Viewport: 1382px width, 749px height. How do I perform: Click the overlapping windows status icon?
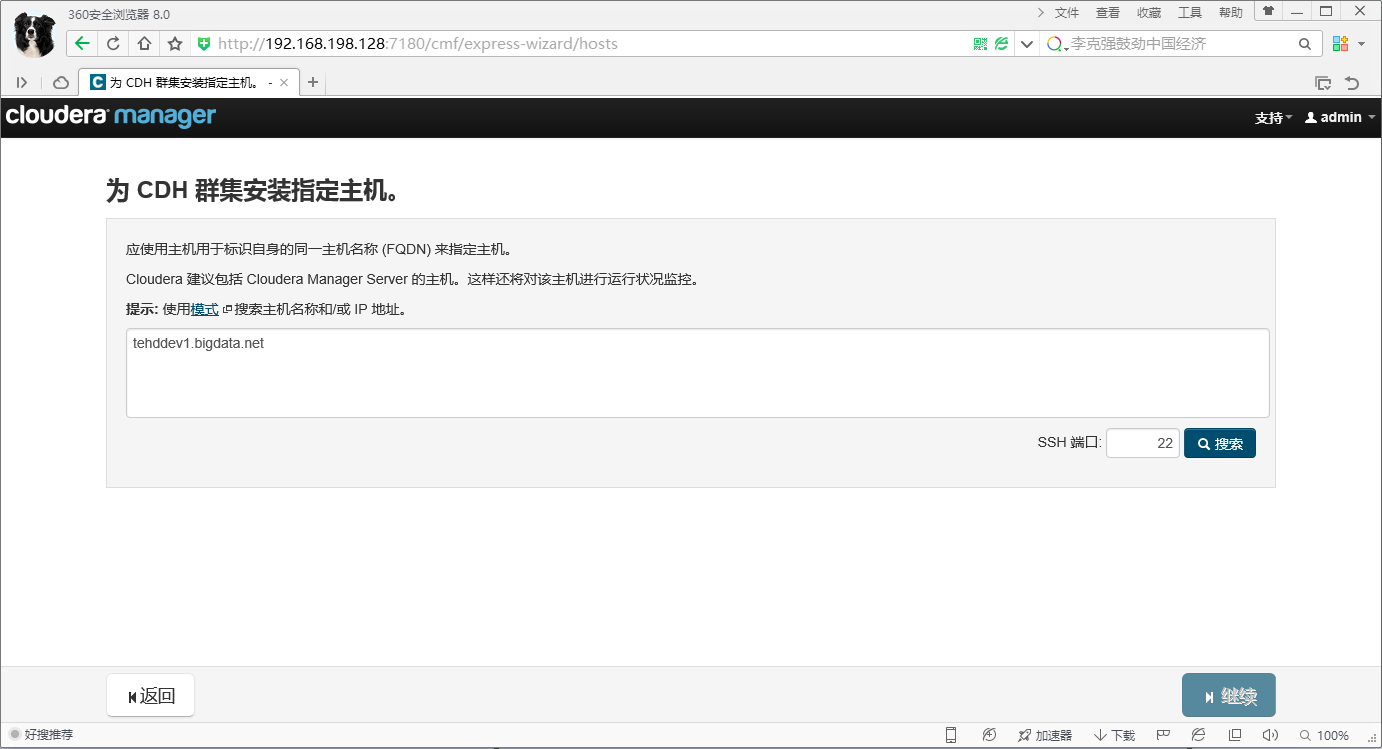(1235, 735)
